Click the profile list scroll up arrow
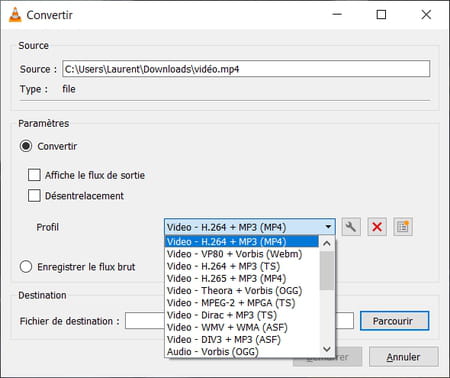Viewport: 450px width, 378px height. click(327, 244)
